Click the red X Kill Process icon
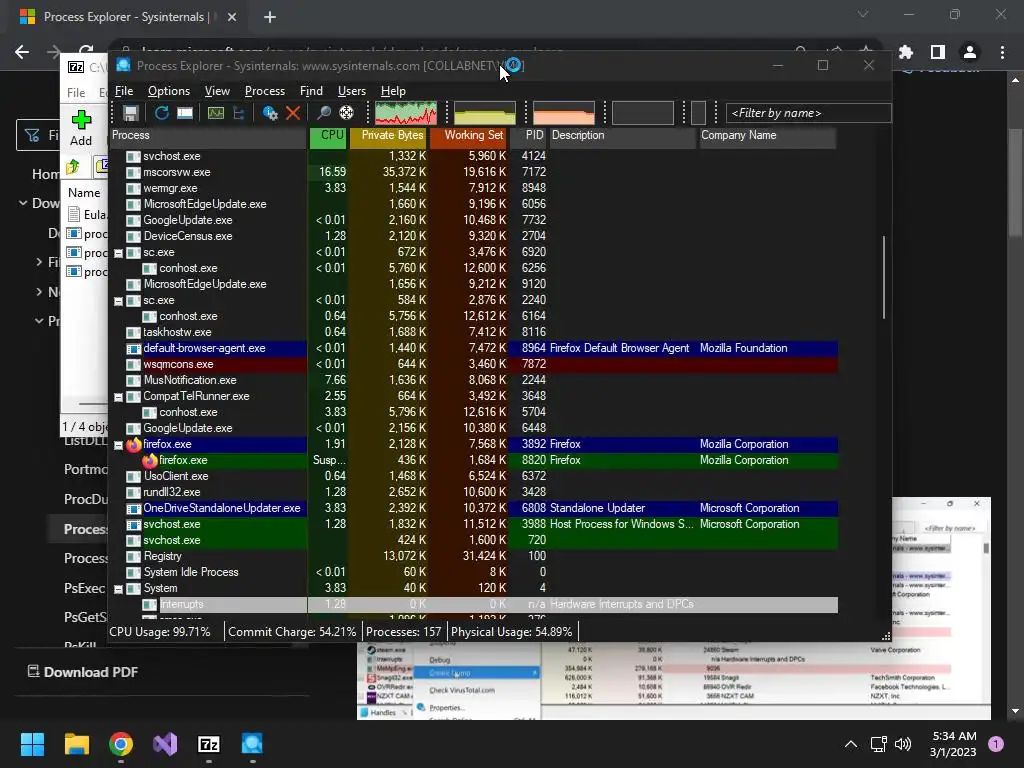The image size is (1024, 768). click(293, 113)
